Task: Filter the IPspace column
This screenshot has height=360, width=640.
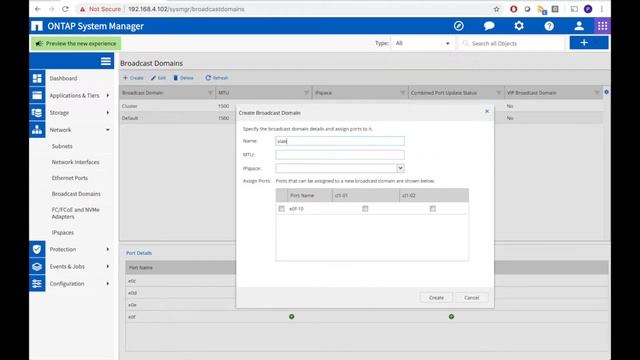Action: pyautogui.click(x=402, y=93)
